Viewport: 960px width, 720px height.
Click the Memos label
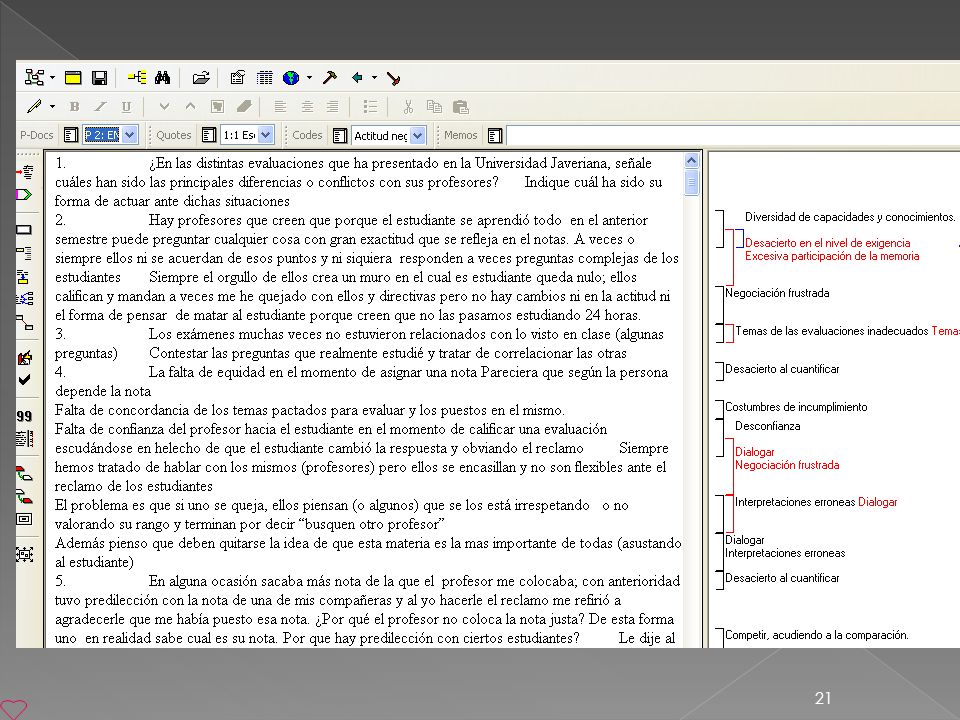[x=460, y=135]
